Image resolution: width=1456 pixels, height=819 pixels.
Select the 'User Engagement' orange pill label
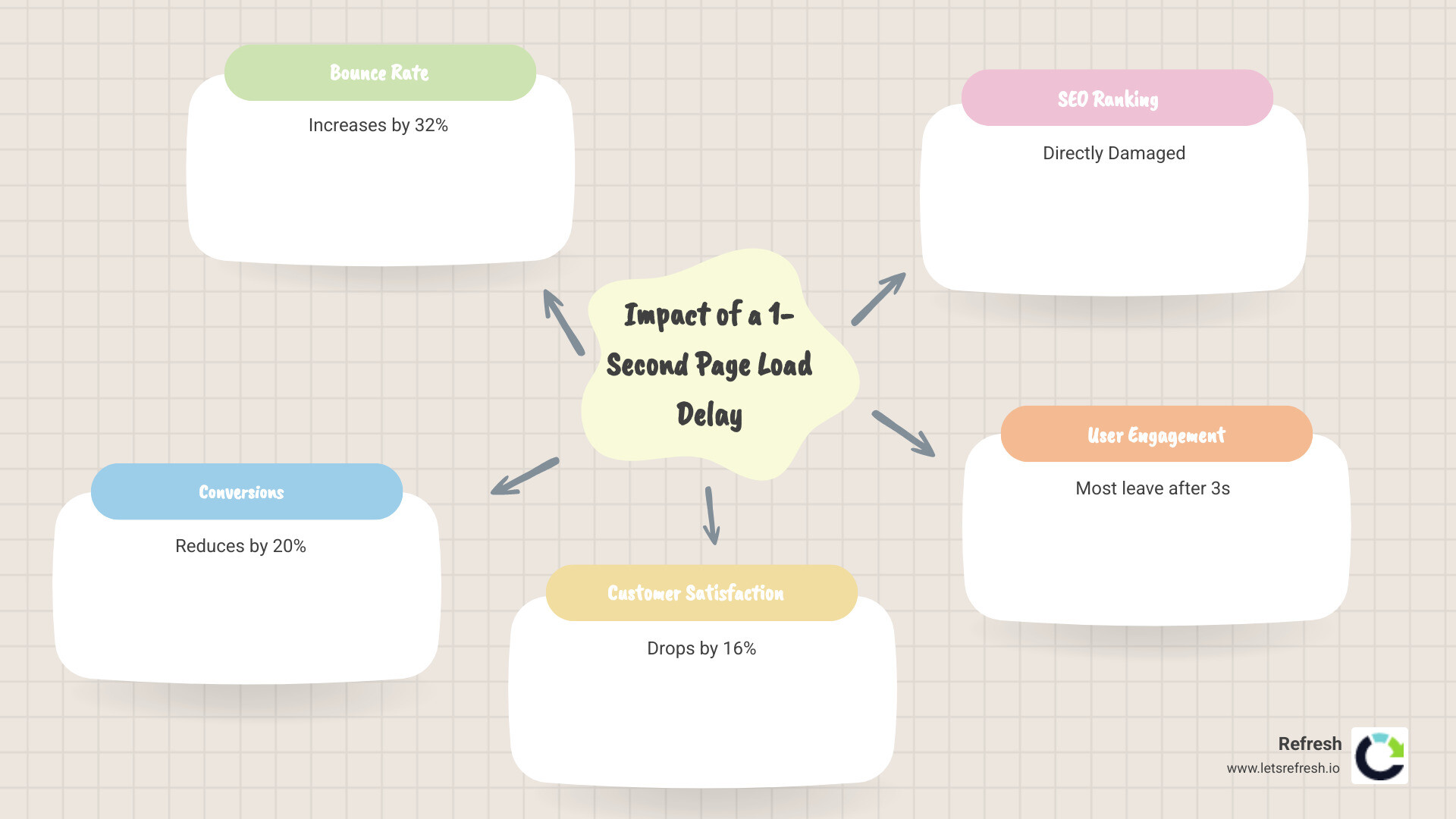[1156, 435]
